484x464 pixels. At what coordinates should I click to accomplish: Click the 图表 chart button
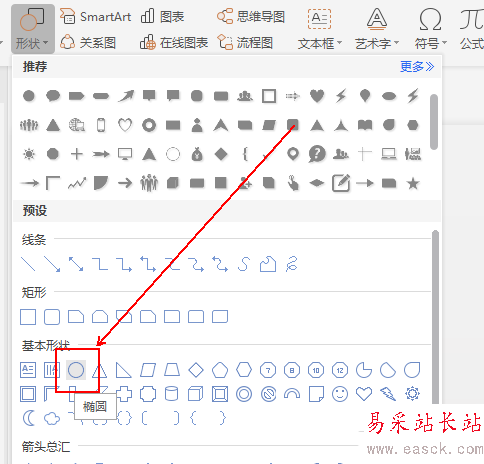point(162,16)
